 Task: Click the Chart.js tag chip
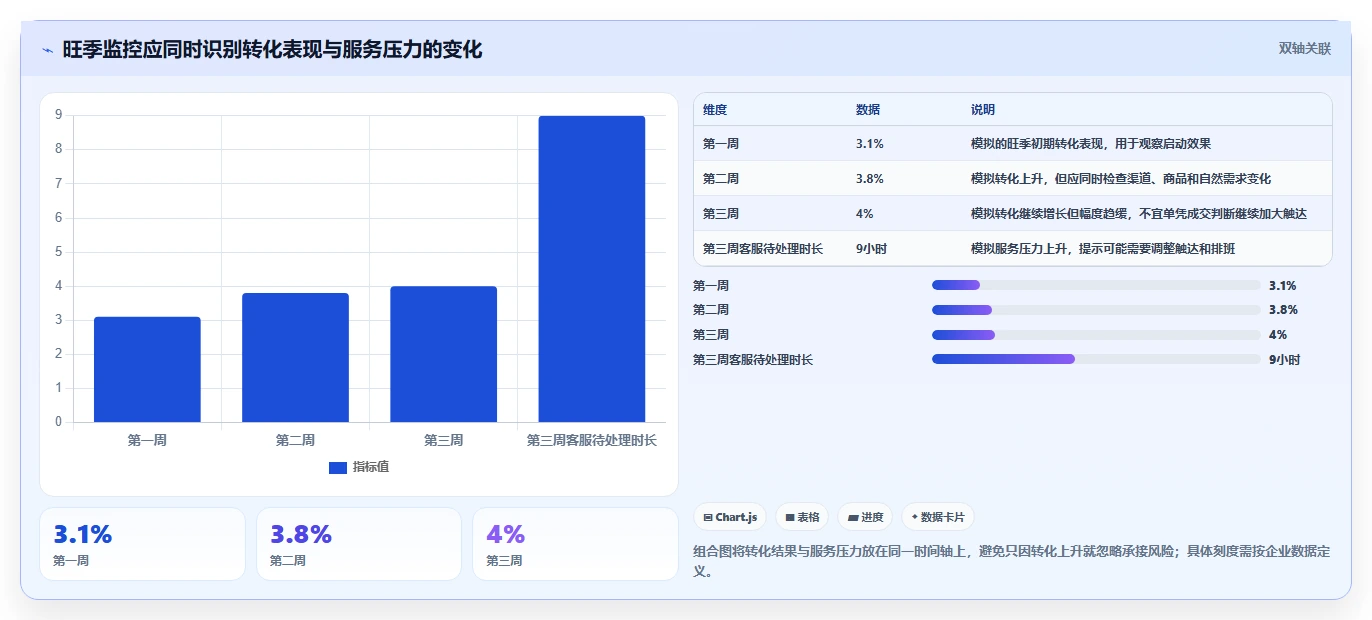coord(730,517)
